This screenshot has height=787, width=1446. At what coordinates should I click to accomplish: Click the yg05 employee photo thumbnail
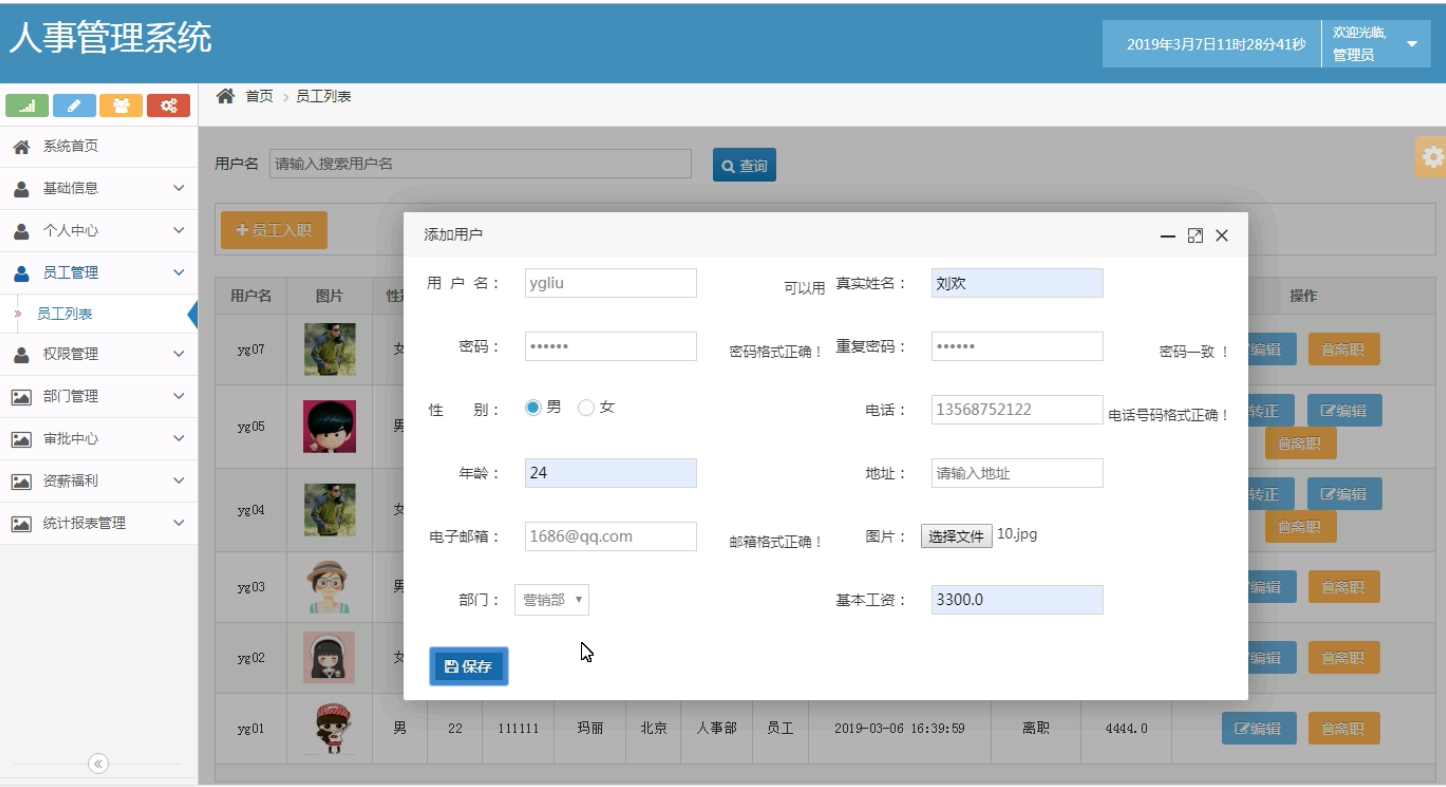click(330, 427)
